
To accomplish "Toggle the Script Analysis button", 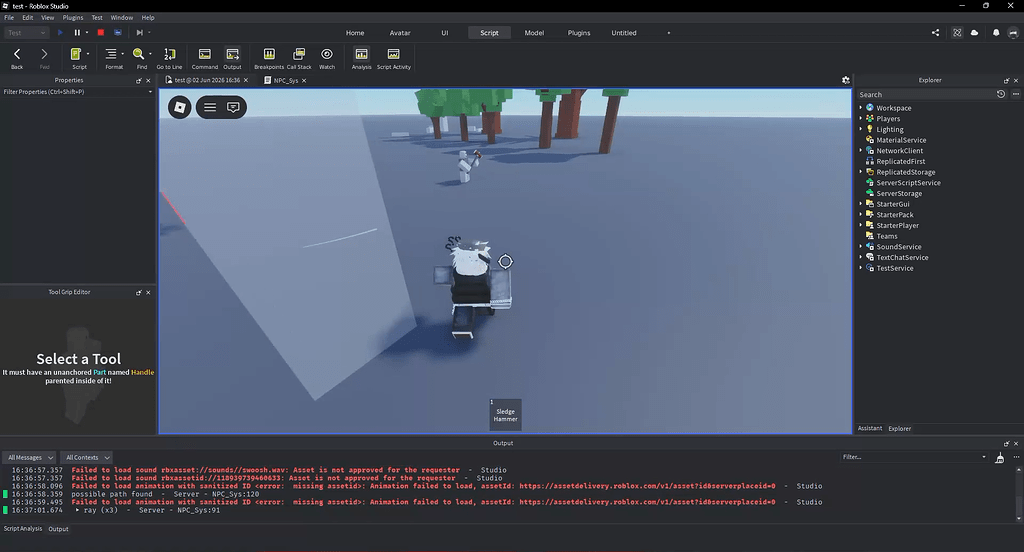I will pyautogui.click(x=361, y=57).
